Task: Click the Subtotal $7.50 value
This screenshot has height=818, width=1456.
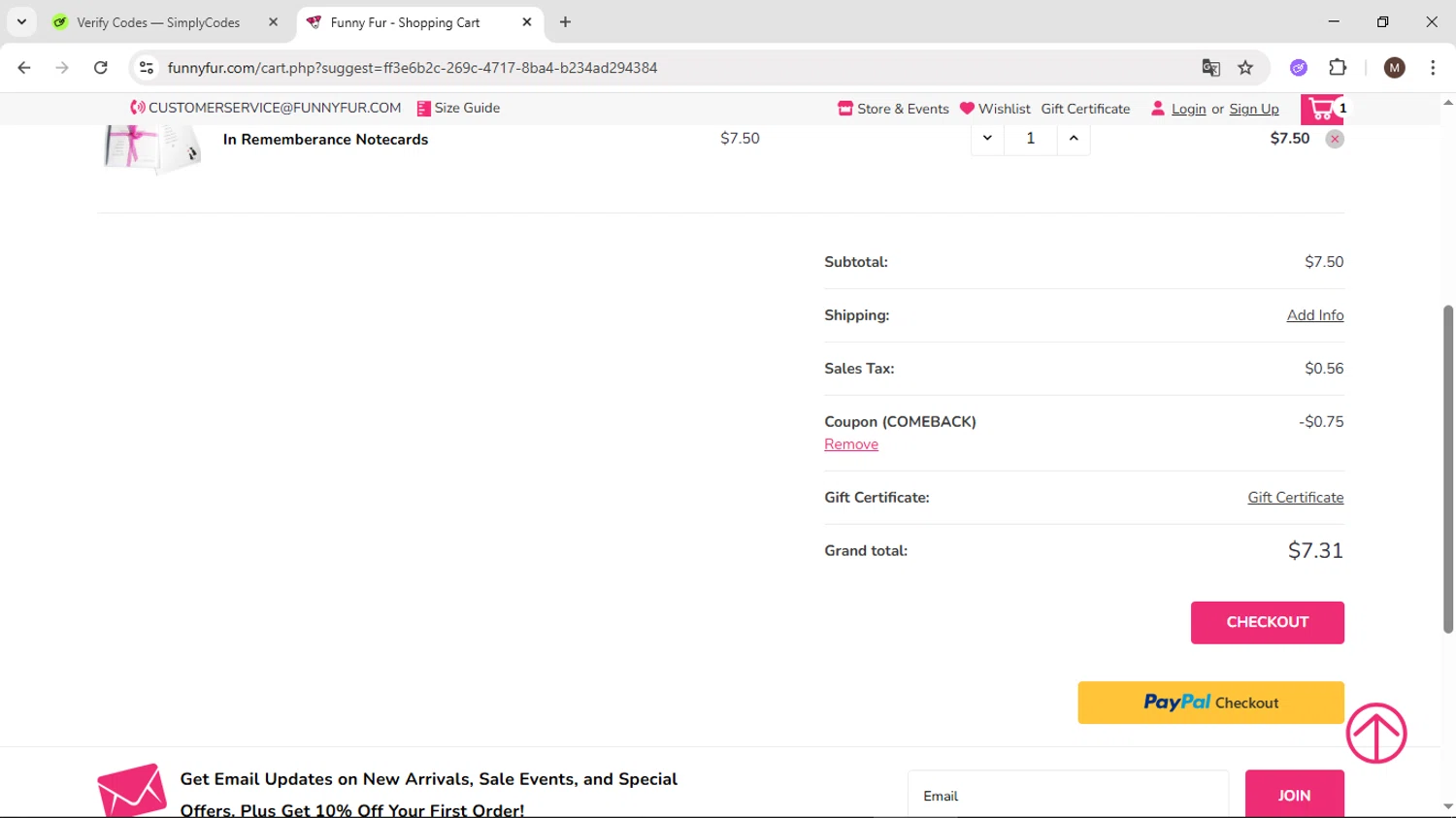Action: coord(1324,262)
